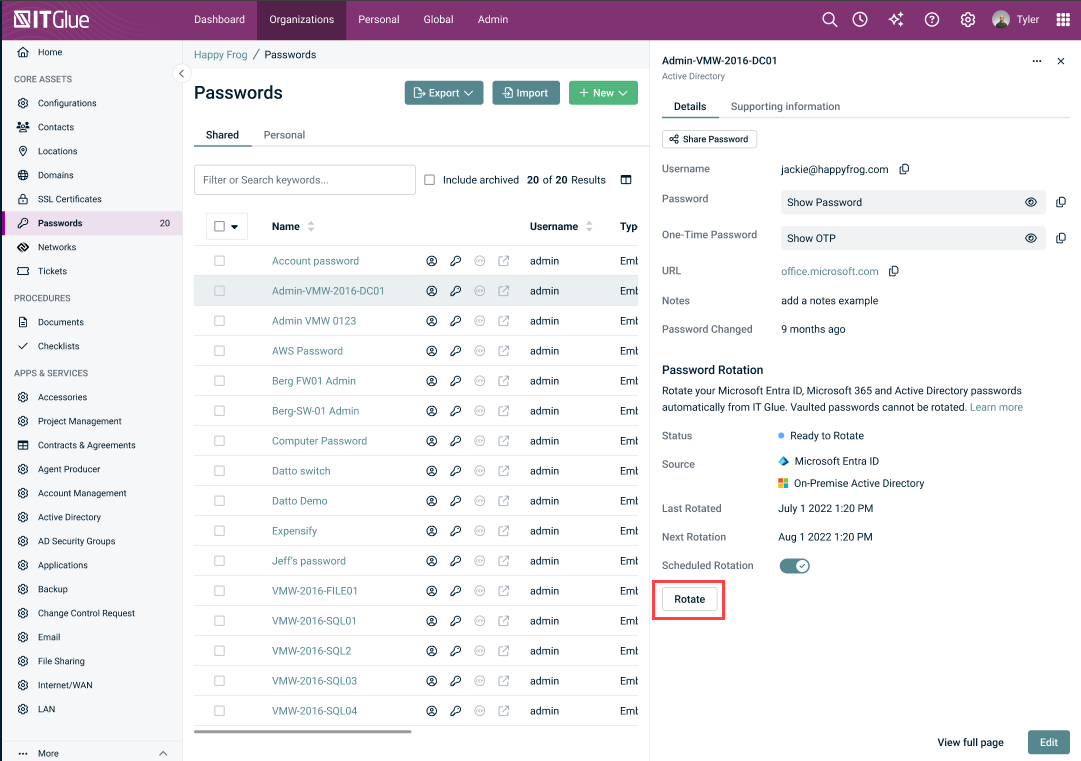Copy the office.microsoft.com URL

[x=893, y=271]
